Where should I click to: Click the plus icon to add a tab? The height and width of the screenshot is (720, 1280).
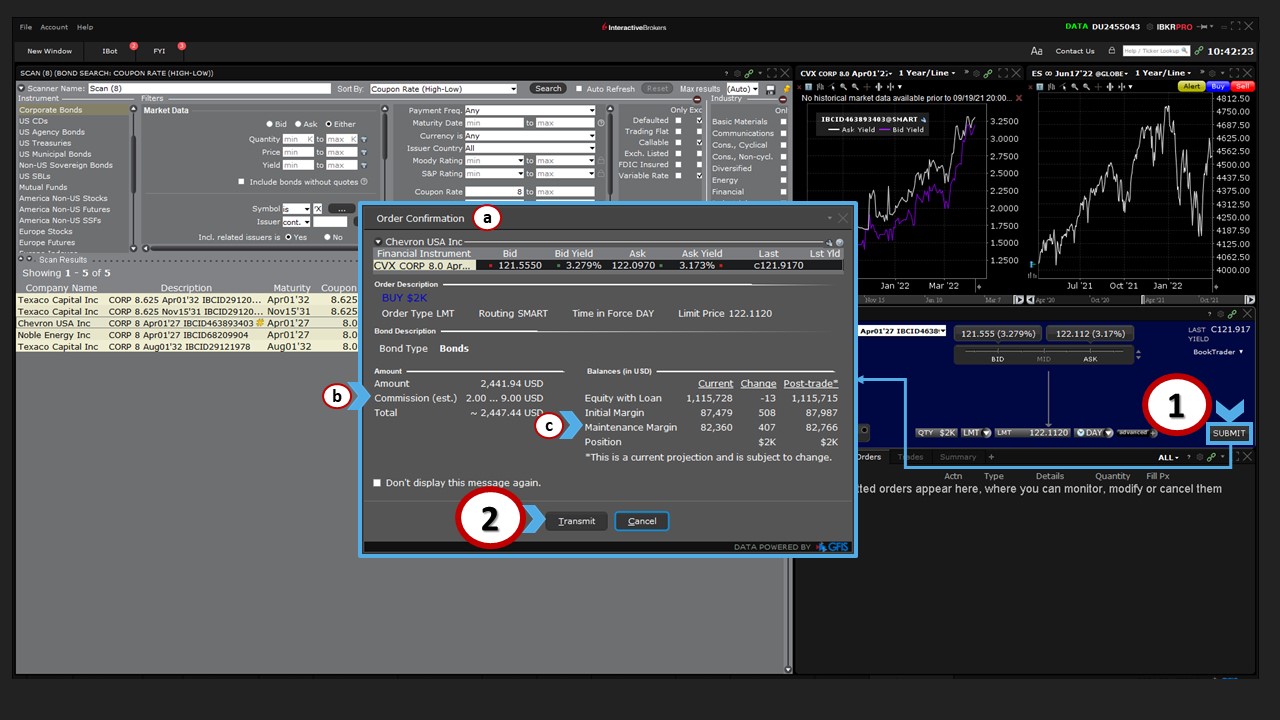click(x=991, y=457)
